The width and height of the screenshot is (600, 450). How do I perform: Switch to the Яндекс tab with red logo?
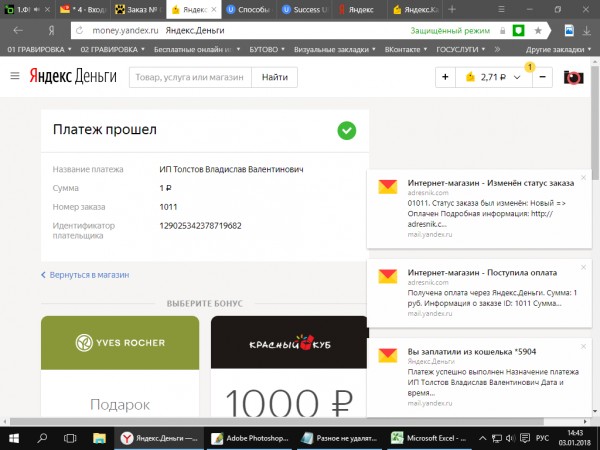pos(360,10)
